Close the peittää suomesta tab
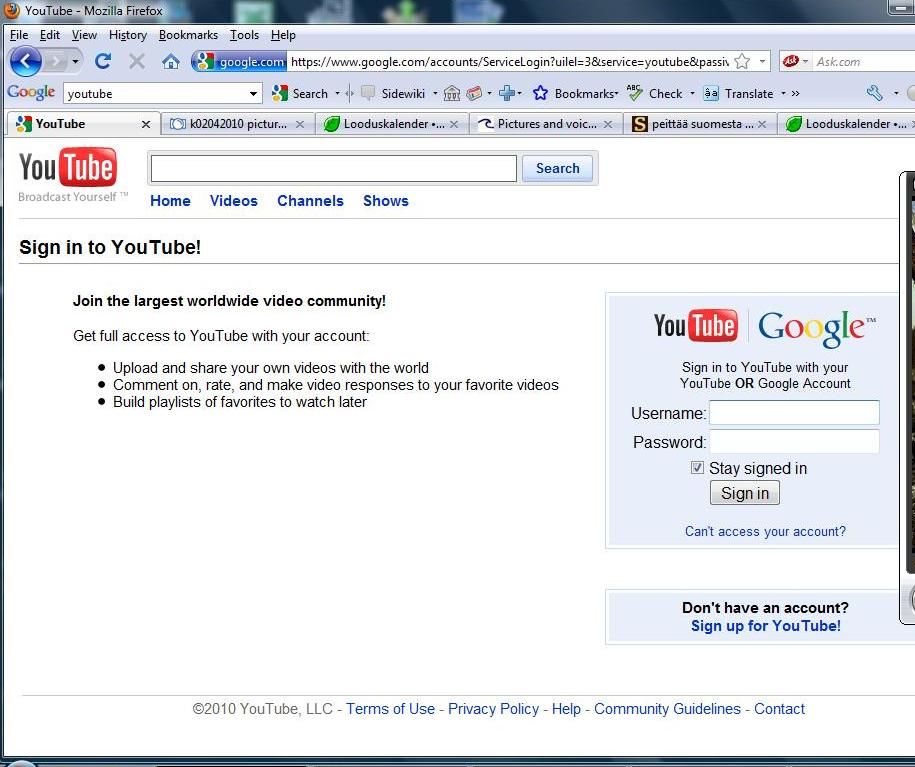Screen dimensions: 915x767 click(762, 124)
